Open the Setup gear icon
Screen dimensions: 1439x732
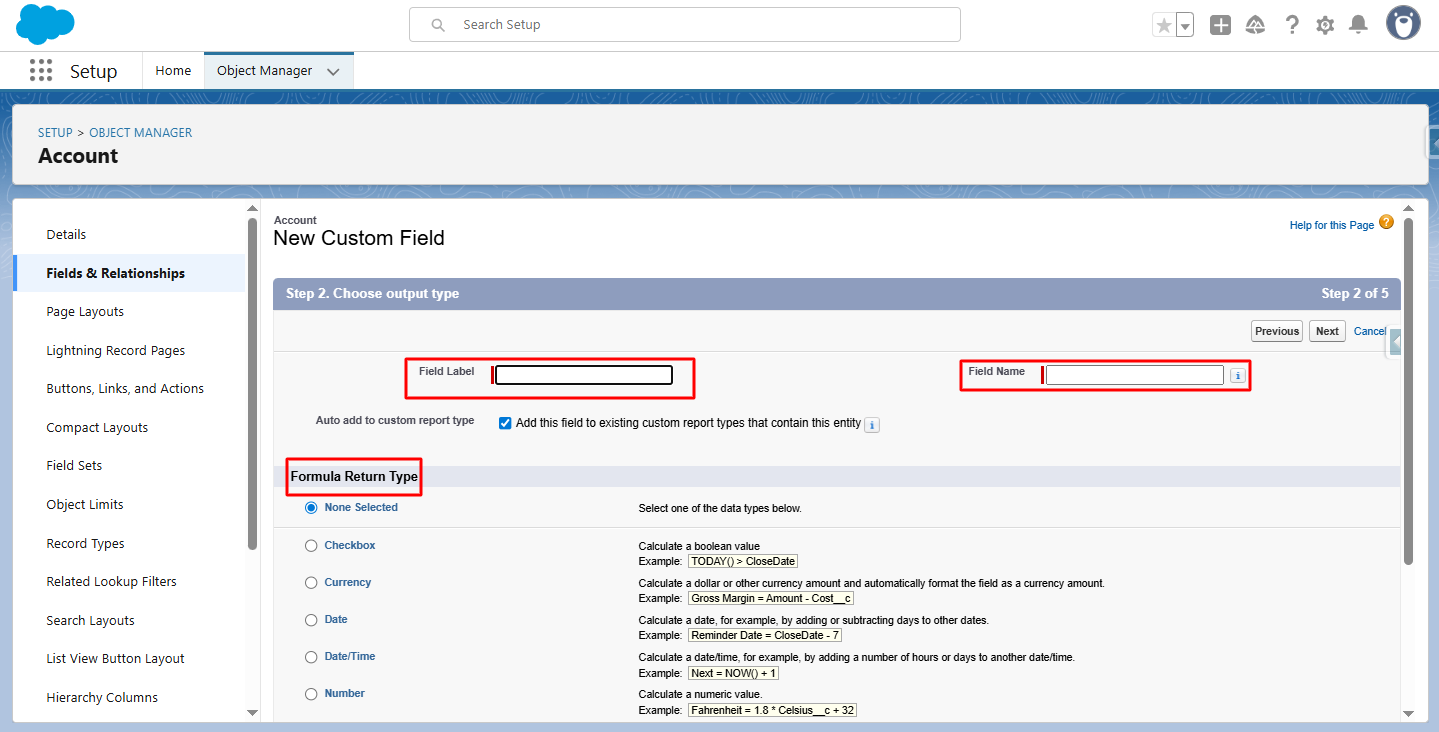tap(1325, 25)
